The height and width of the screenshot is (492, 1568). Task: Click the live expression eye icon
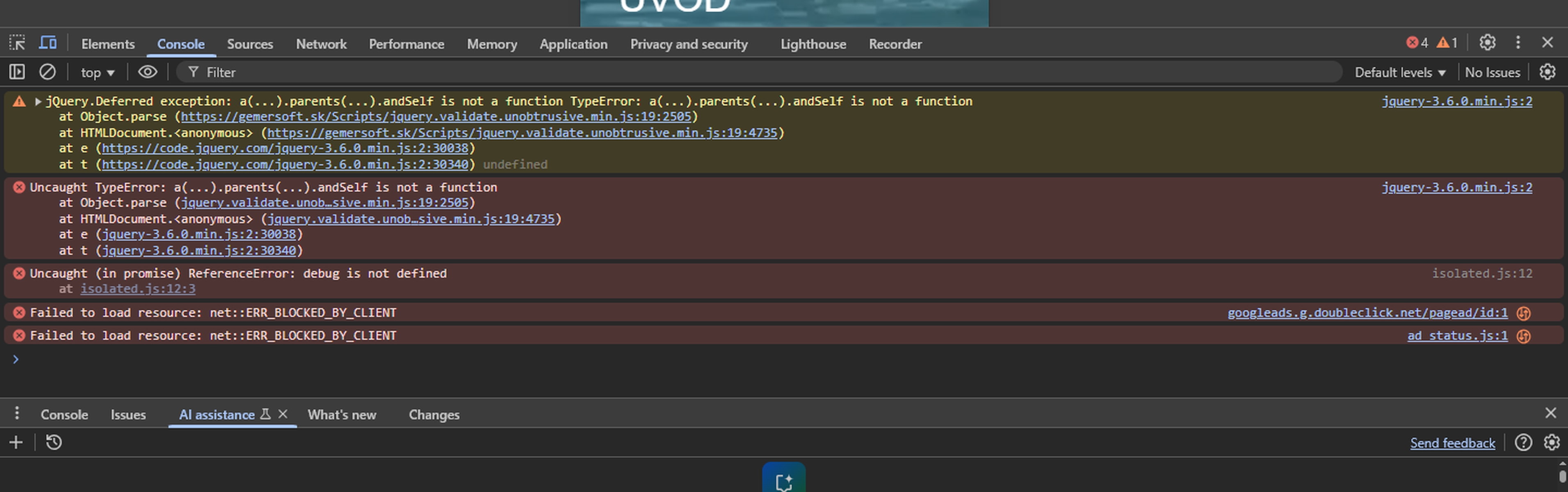[147, 73]
